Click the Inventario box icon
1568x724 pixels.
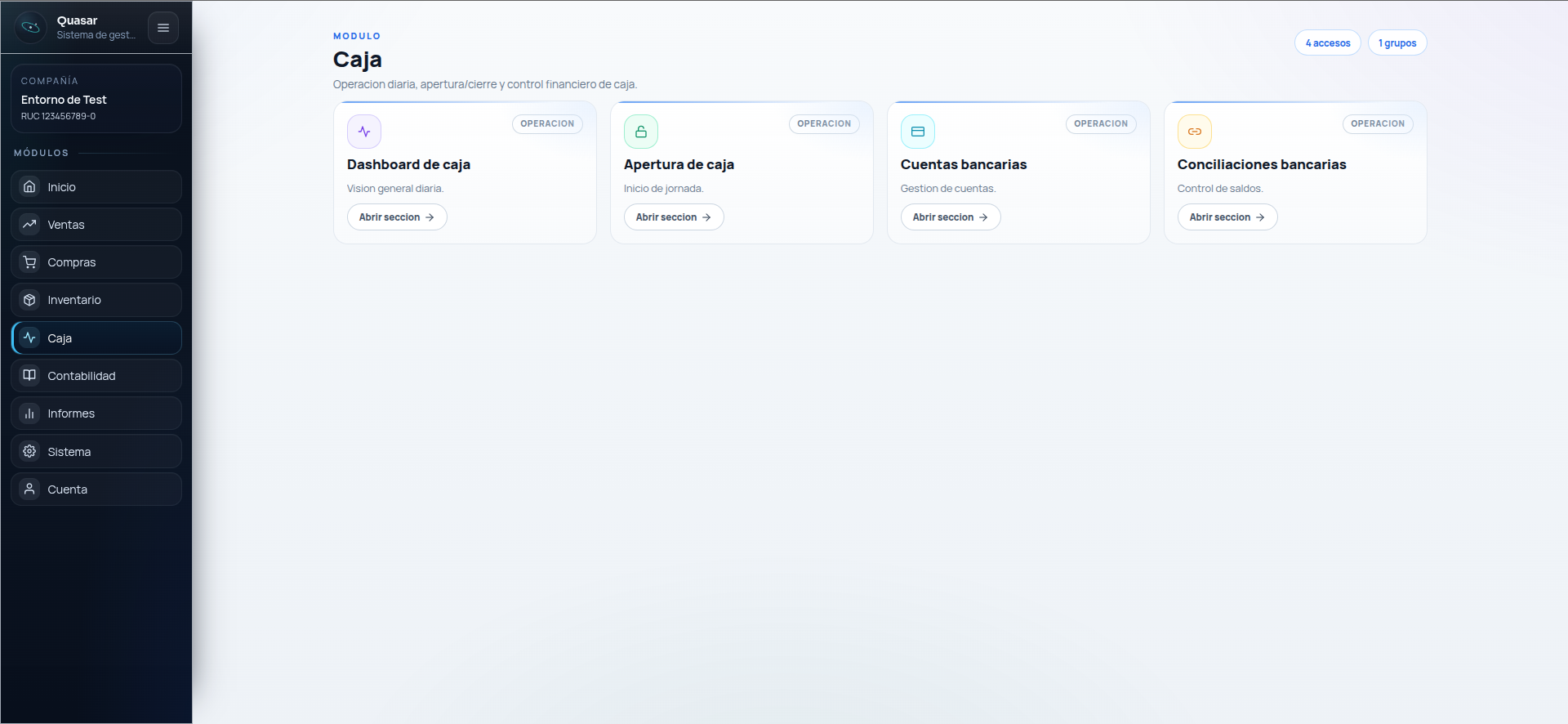[x=29, y=300]
